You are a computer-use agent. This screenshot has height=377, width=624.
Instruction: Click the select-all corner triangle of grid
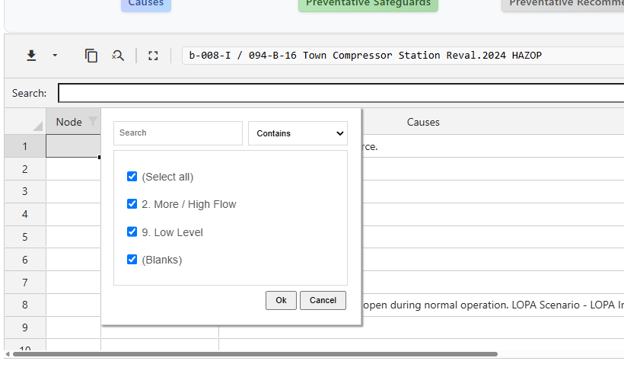[x=37, y=126]
